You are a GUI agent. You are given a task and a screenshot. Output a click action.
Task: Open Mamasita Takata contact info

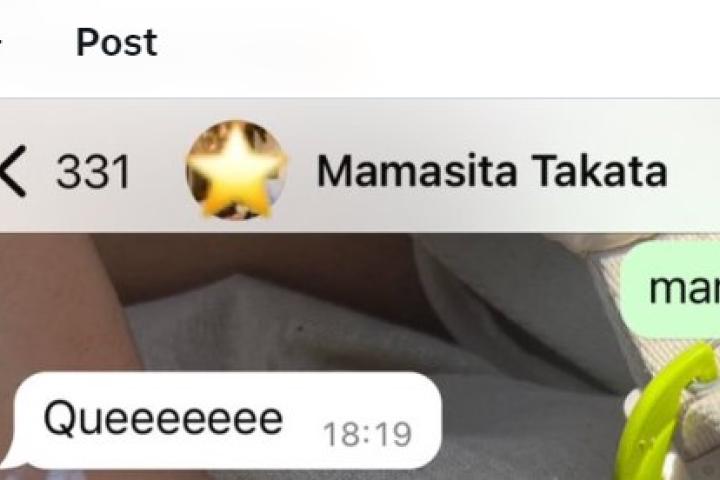click(x=491, y=171)
